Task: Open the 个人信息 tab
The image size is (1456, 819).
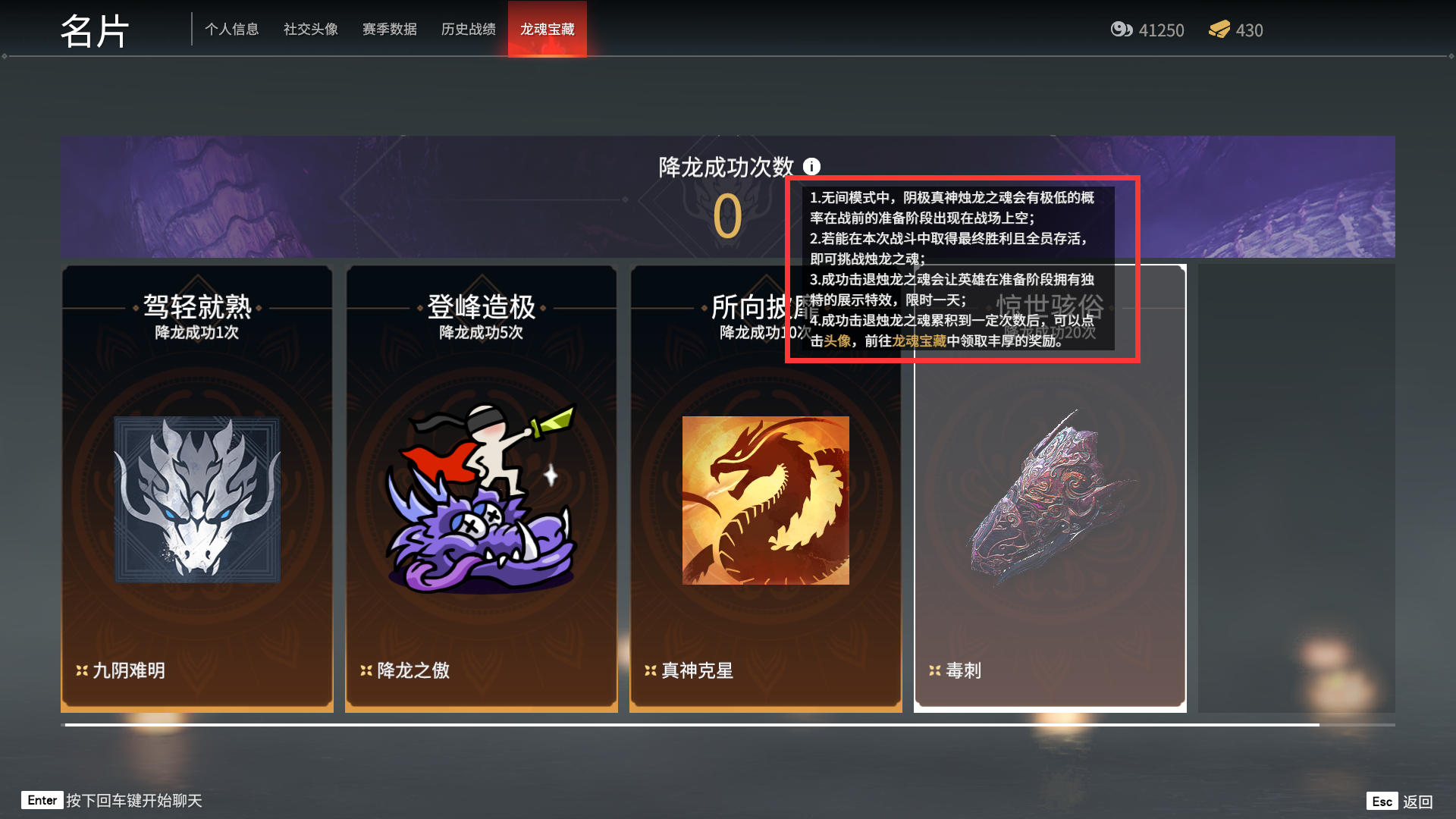Action: pyautogui.click(x=232, y=29)
